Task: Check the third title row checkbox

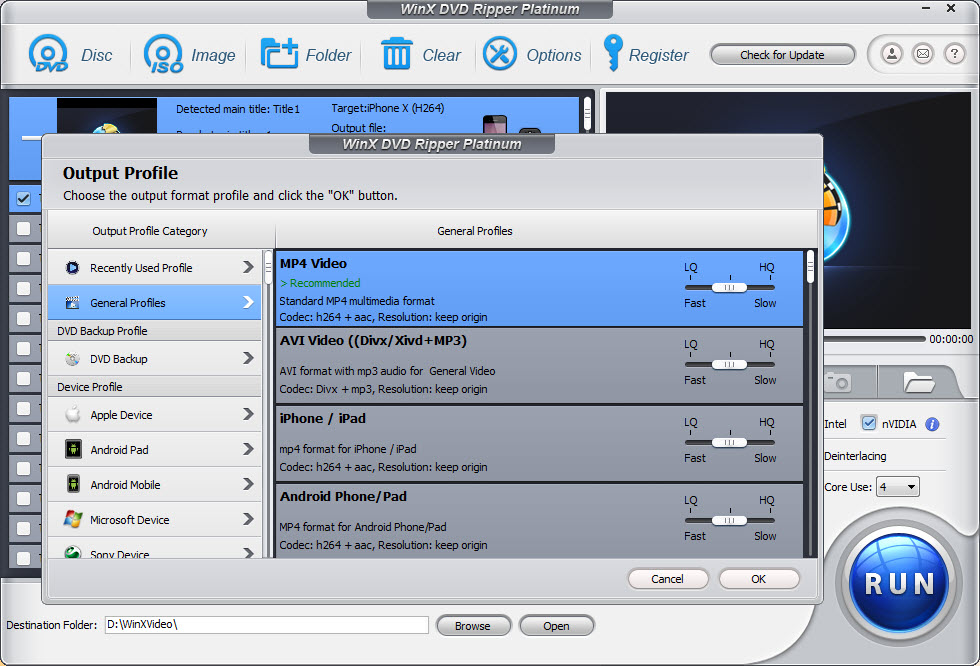Action: pyautogui.click(x=24, y=259)
